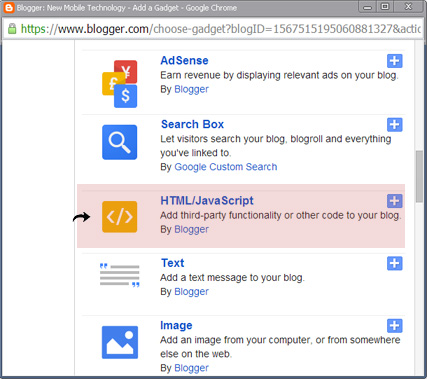
Task: Click the Search Box description text
Action: coord(276,146)
